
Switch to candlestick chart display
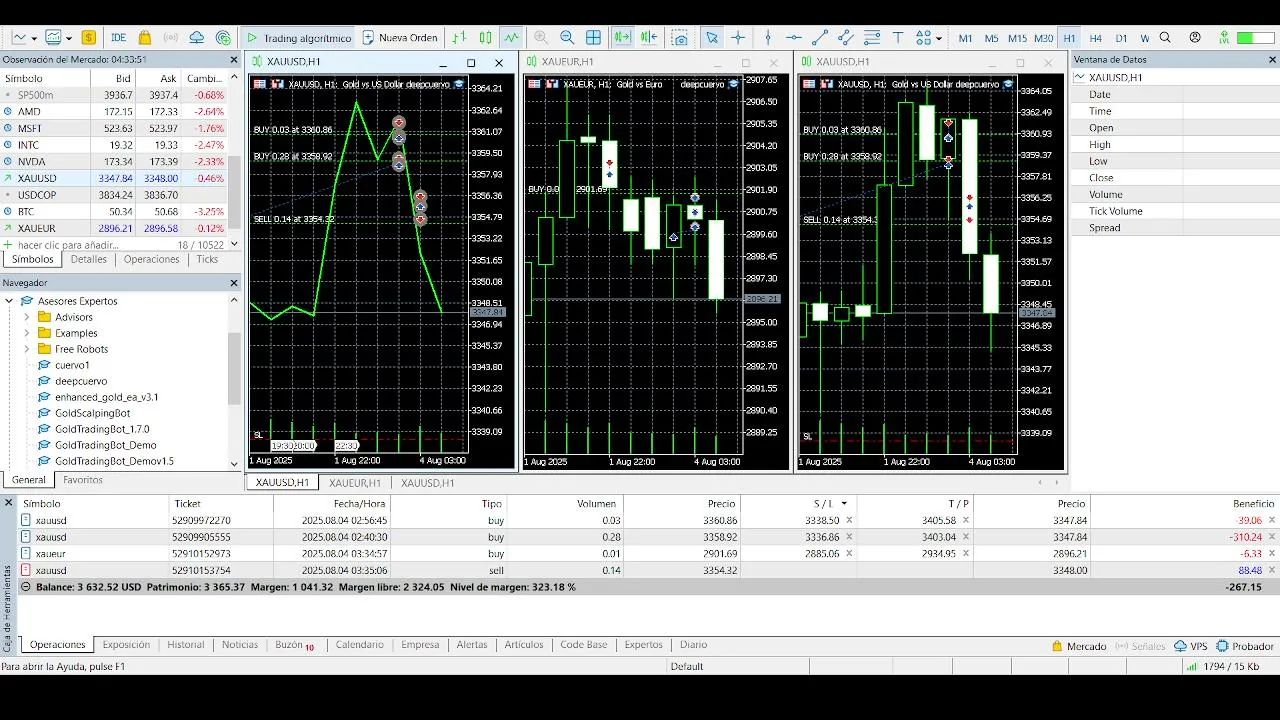[485, 38]
